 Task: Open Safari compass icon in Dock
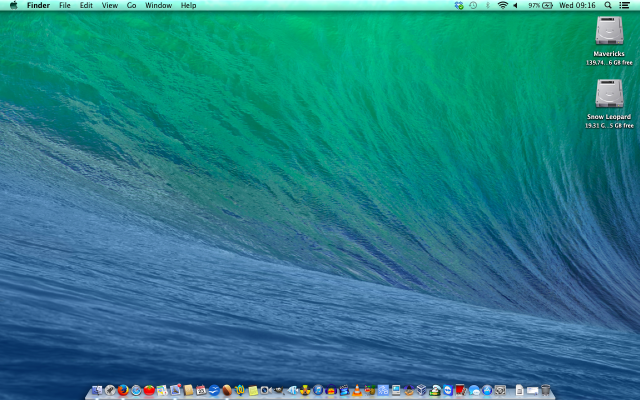(x=136, y=390)
